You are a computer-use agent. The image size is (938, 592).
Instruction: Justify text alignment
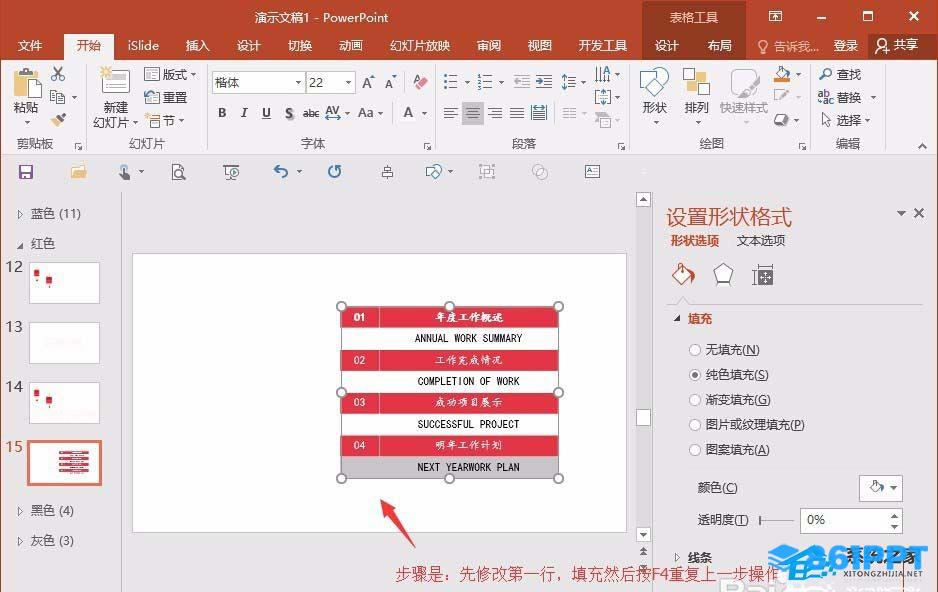517,112
